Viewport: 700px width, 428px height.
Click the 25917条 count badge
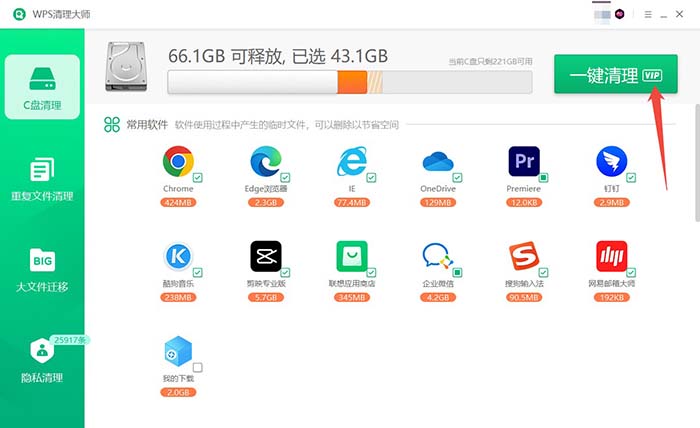coord(70,340)
